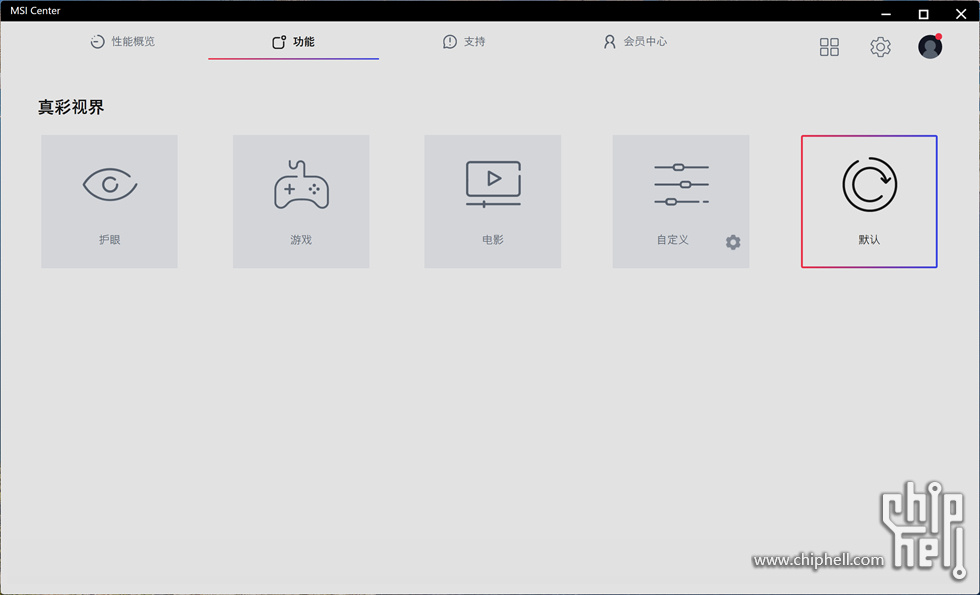Screen dimensions: 980x595
Task: Go to the 会员中心 tab
Action: pyautogui.click(x=635, y=42)
